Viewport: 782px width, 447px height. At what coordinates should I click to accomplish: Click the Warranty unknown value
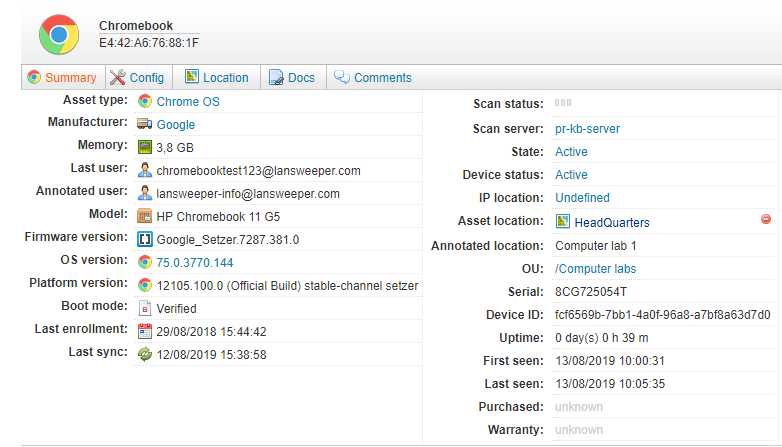(x=579, y=430)
